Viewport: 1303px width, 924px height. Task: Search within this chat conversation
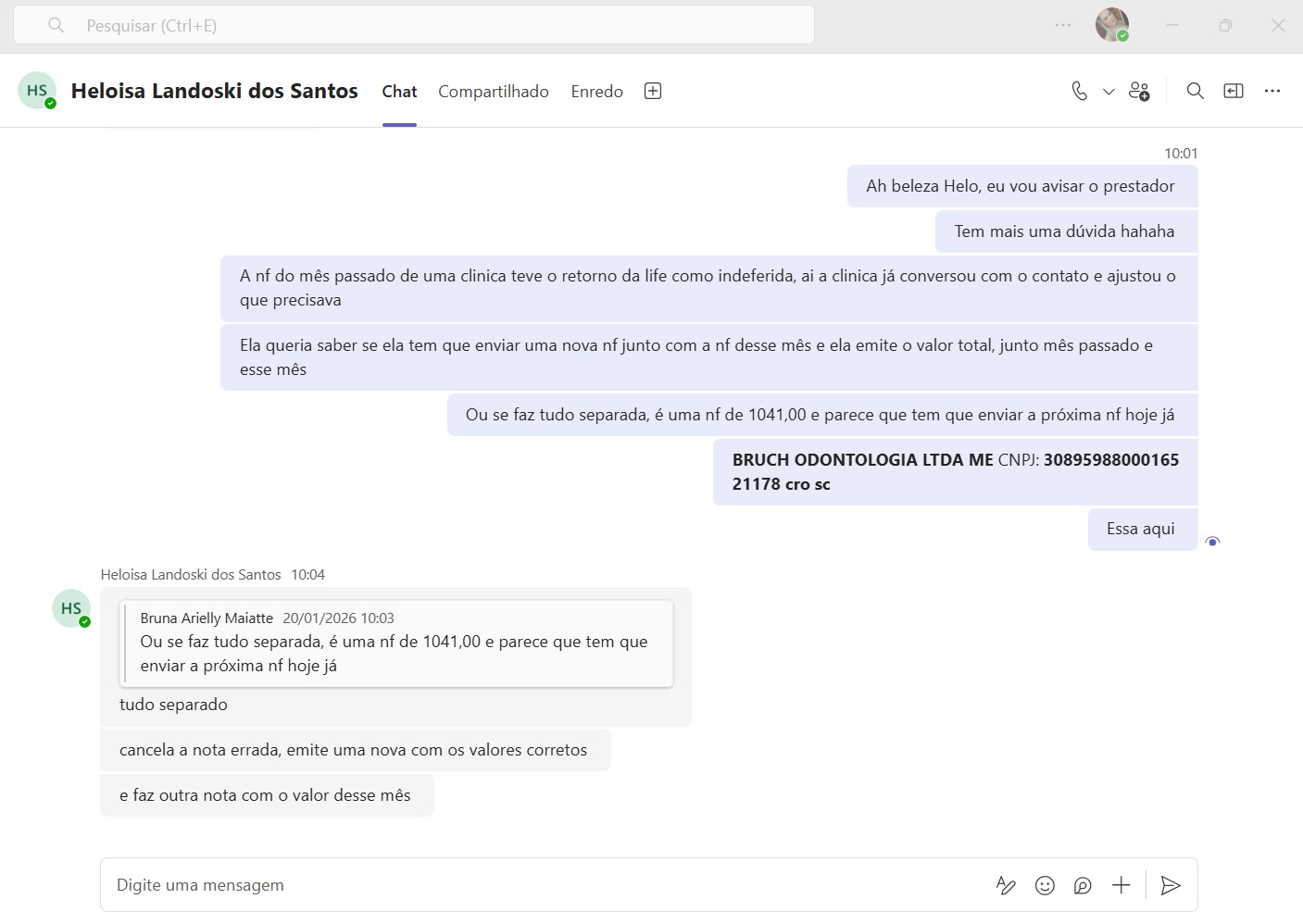[1196, 91]
